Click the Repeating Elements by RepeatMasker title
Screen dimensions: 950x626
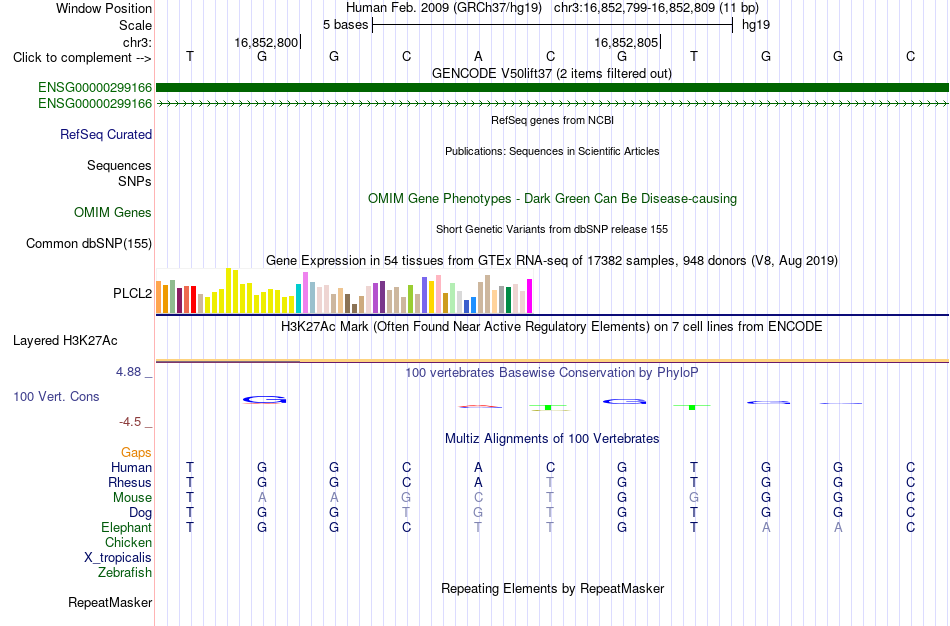552,588
